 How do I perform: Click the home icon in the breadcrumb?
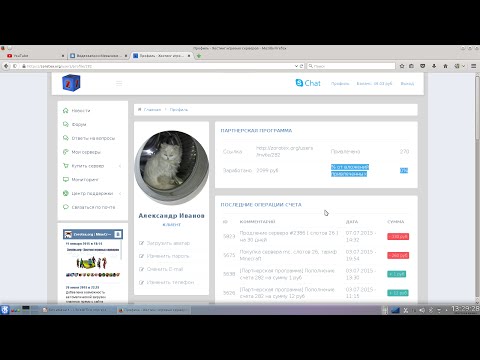click(x=140, y=110)
